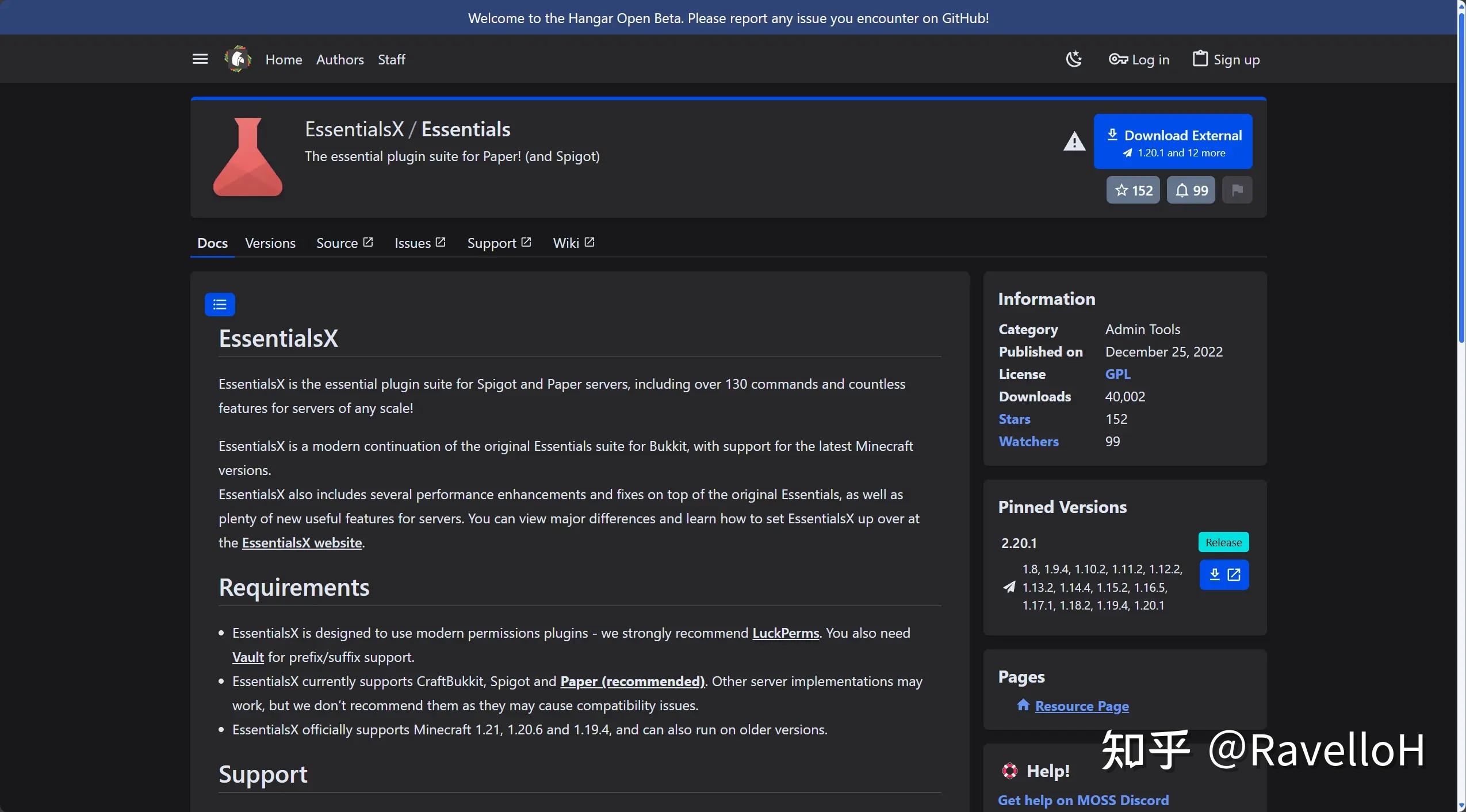Open the EssentialsX website link
The height and width of the screenshot is (812, 1466).
click(301, 543)
